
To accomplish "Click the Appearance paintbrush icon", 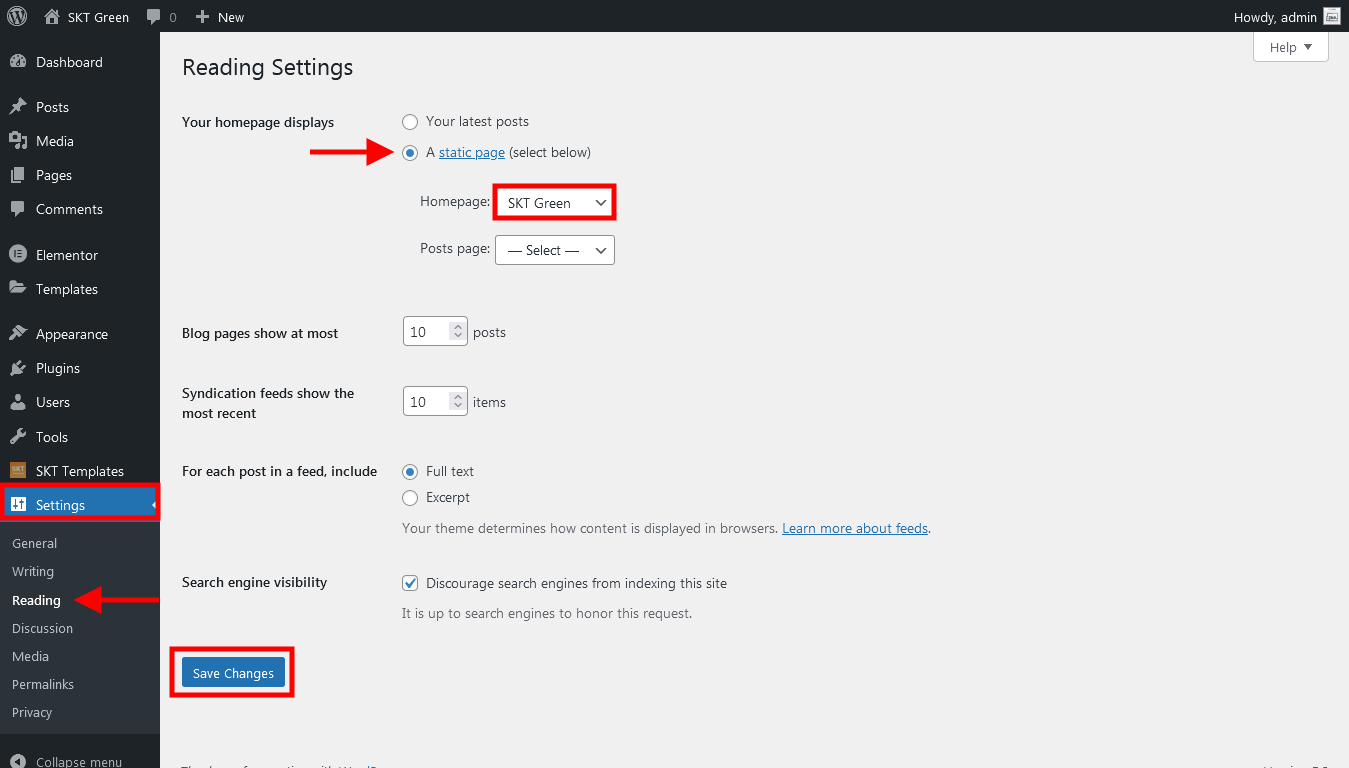I will [x=18, y=334].
